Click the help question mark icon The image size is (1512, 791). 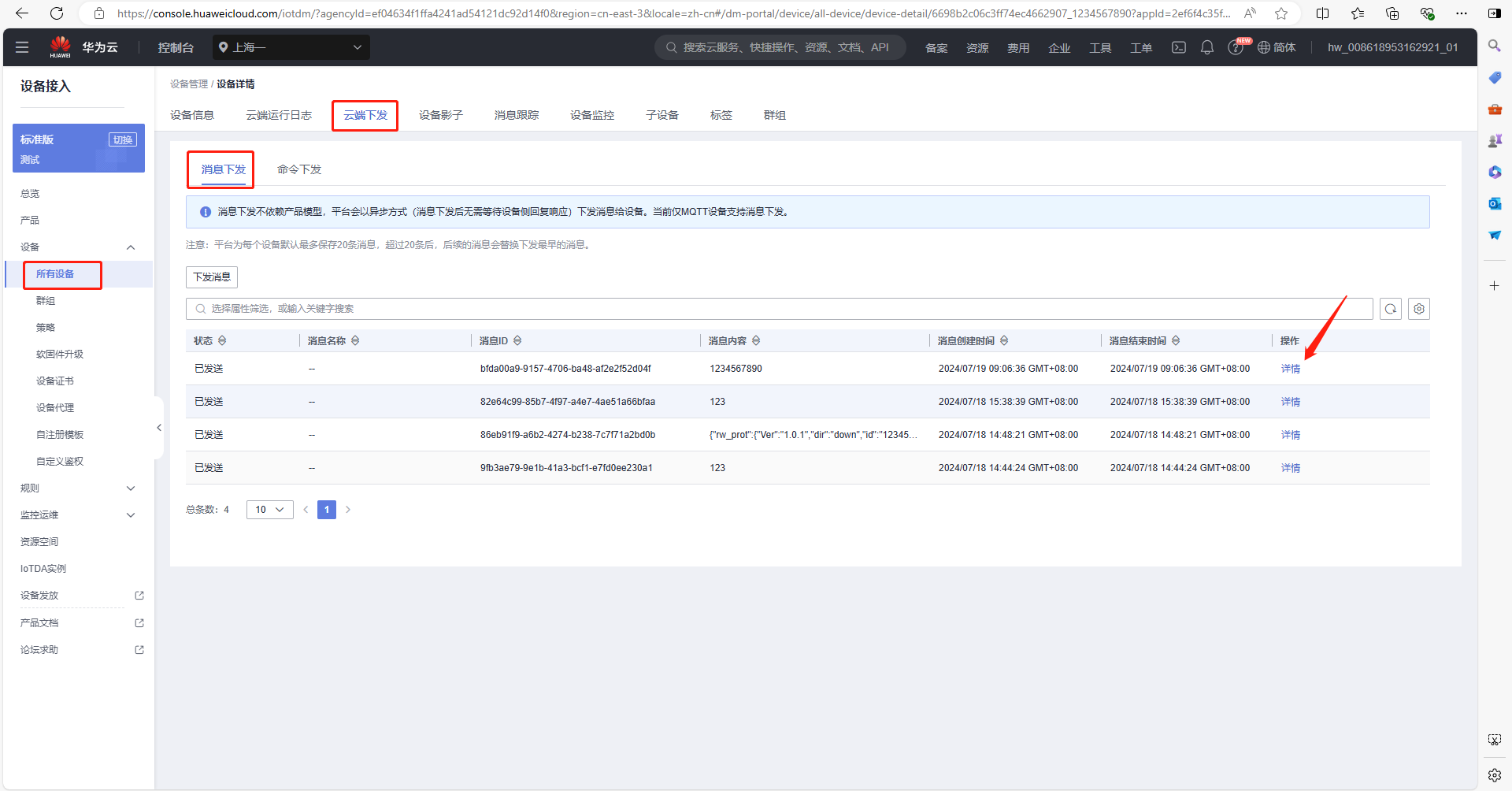click(1235, 48)
